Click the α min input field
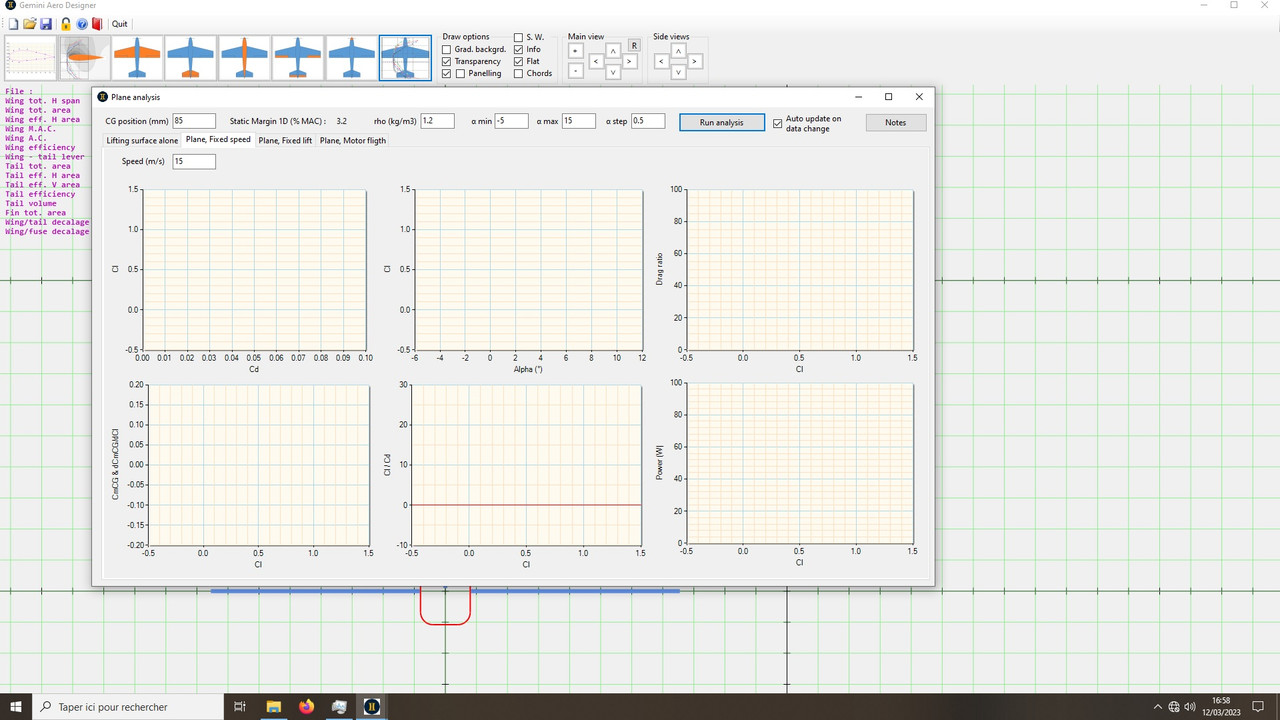Image resolution: width=1280 pixels, height=720 pixels. 511,121
